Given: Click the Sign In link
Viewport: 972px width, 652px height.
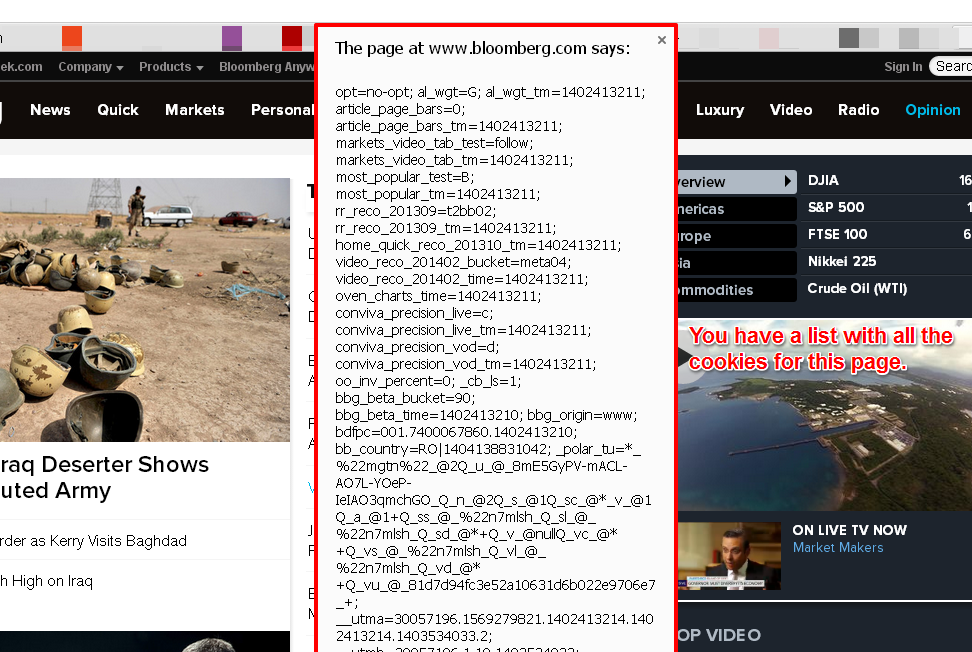Looking at the screenshot, I should (903, 67).
